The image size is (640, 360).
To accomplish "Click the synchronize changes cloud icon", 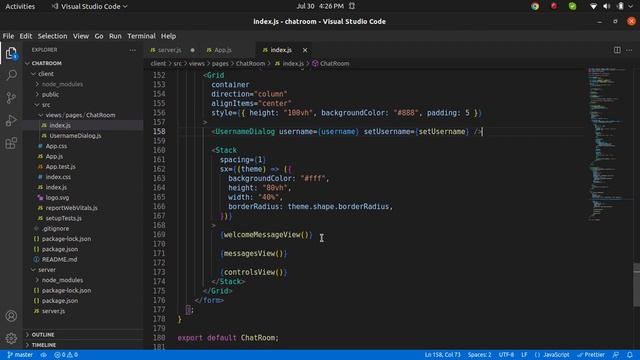I will [44, 355].
